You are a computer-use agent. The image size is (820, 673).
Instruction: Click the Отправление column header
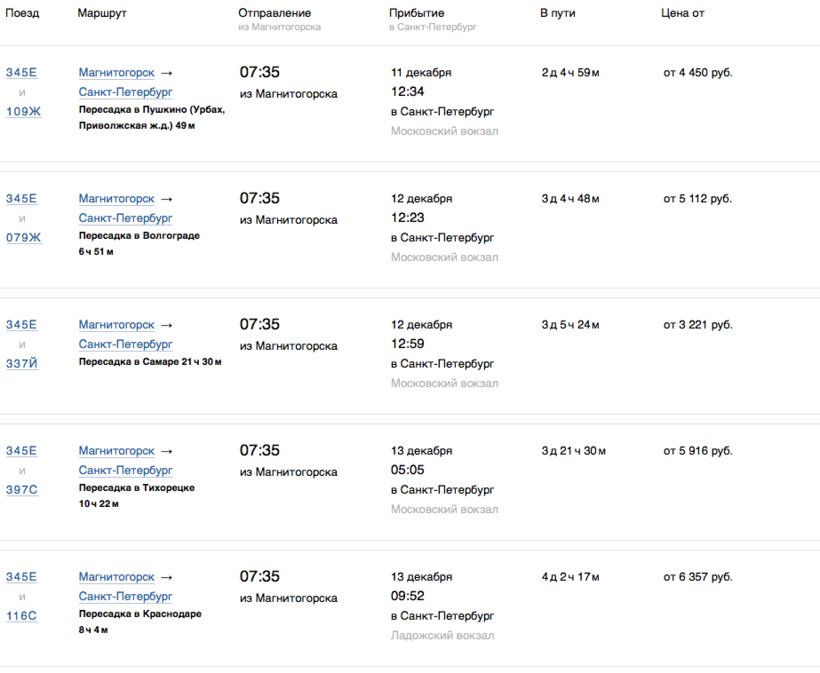274,13
